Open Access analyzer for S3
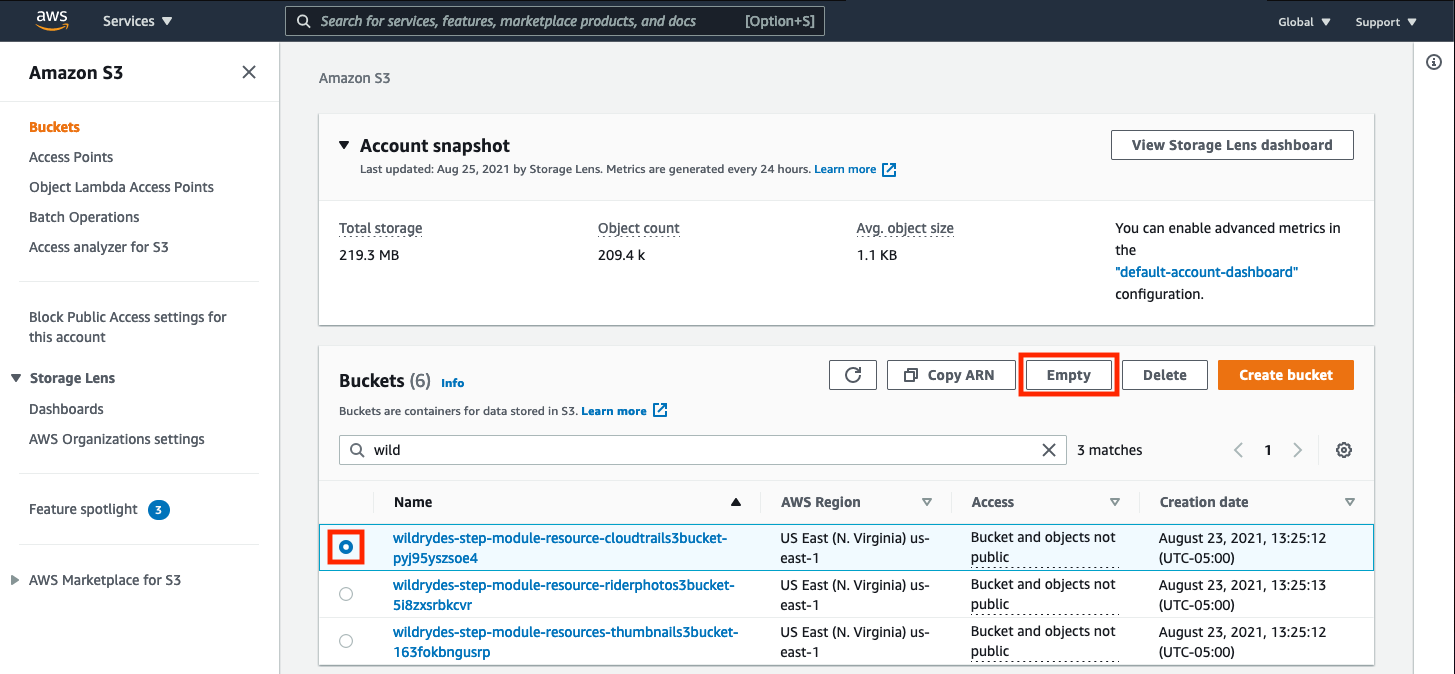The height and width of the screenshot is (674, 1455). click(98, 247)
